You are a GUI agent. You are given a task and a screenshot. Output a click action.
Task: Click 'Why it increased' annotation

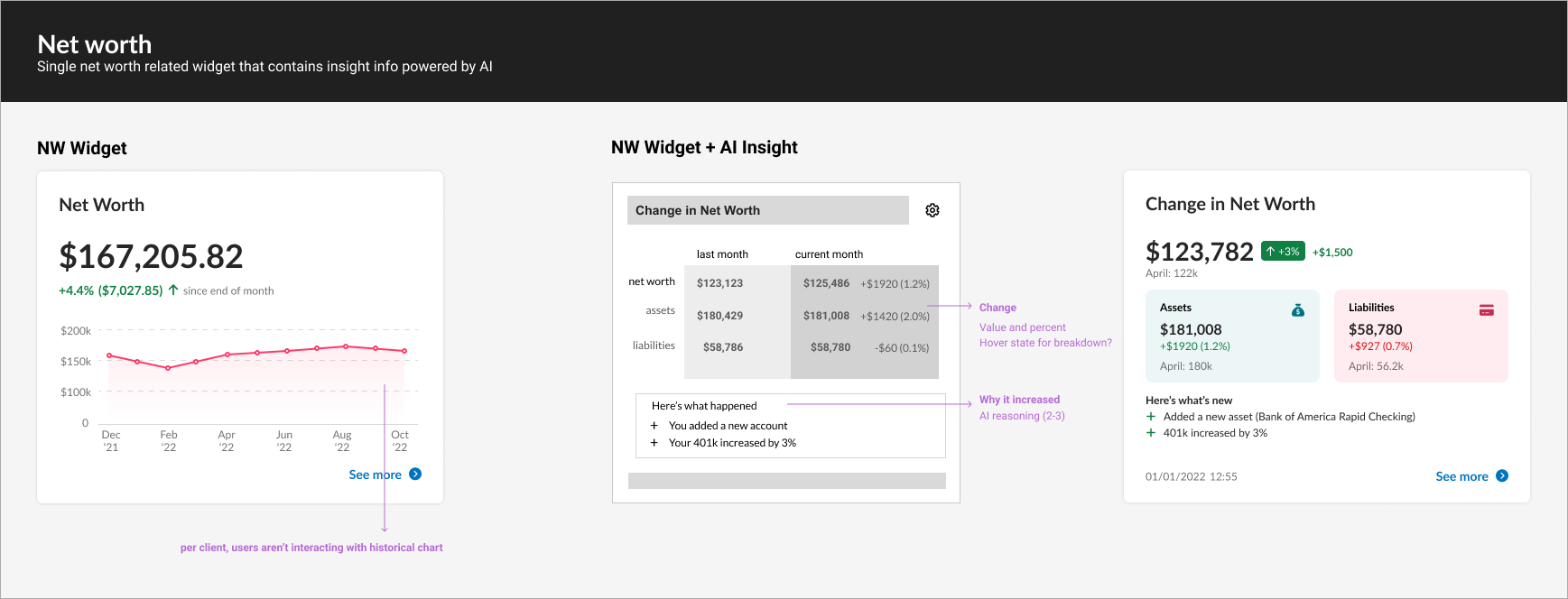(1019, 400)
